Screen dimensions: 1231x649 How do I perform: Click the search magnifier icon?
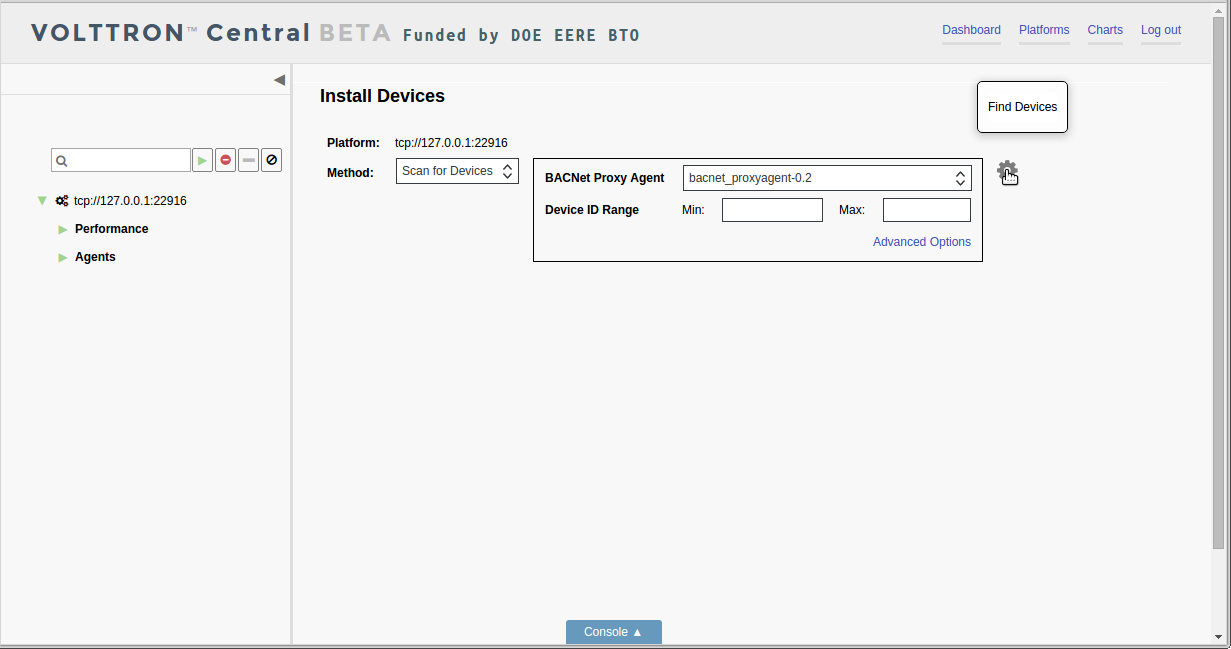click(61, 160)
